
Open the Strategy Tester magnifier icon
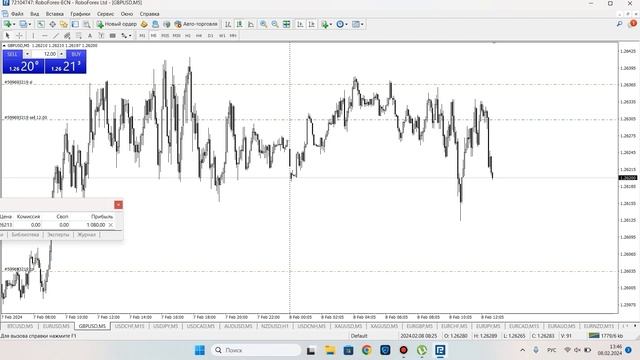pos(87,24)
